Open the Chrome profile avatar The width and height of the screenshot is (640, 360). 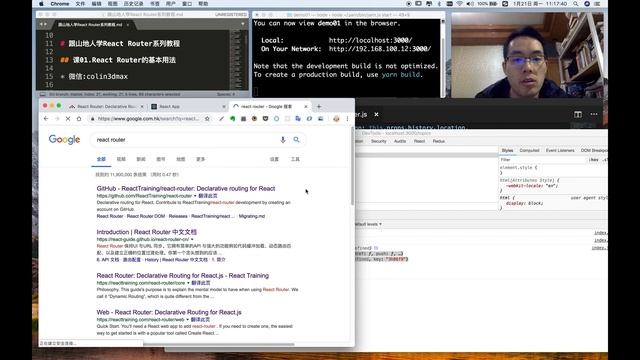tap(336, 119)
